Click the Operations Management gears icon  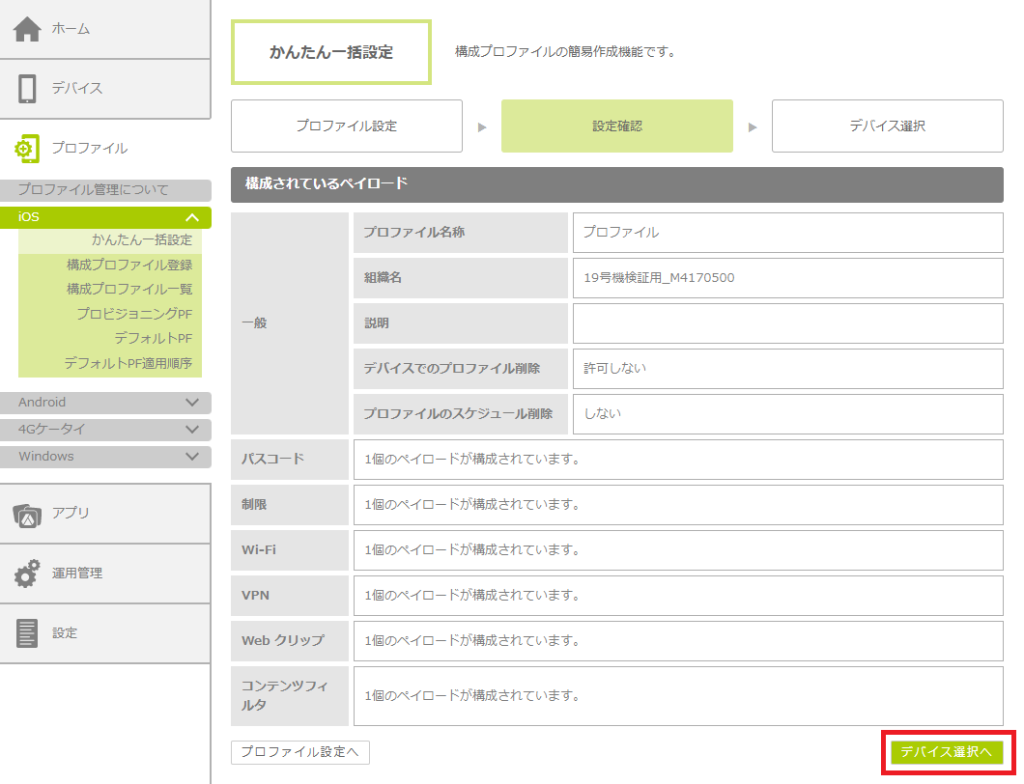[27, 574]
